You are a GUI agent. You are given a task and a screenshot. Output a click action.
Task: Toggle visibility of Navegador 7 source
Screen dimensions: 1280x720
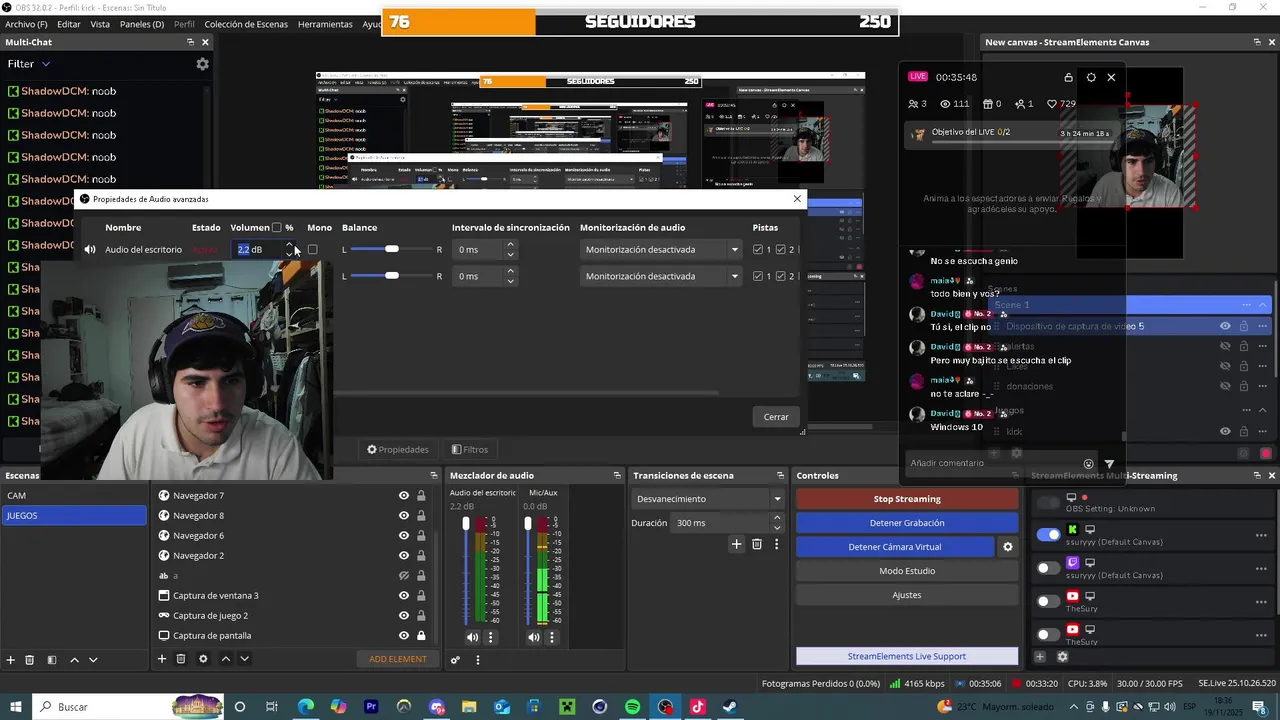point(404,496)
